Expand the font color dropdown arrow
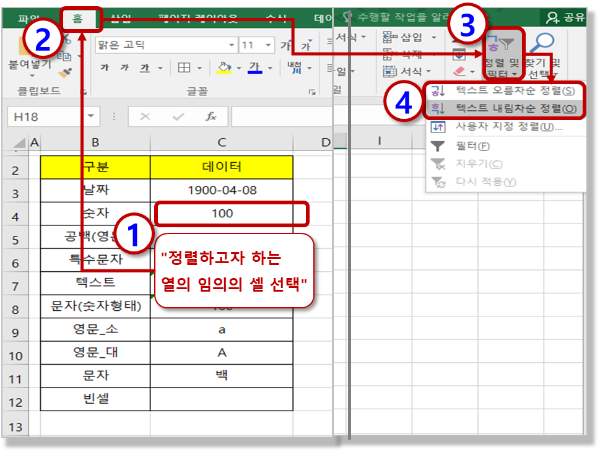This screenshot has height=452, width=600. point(270,68)
